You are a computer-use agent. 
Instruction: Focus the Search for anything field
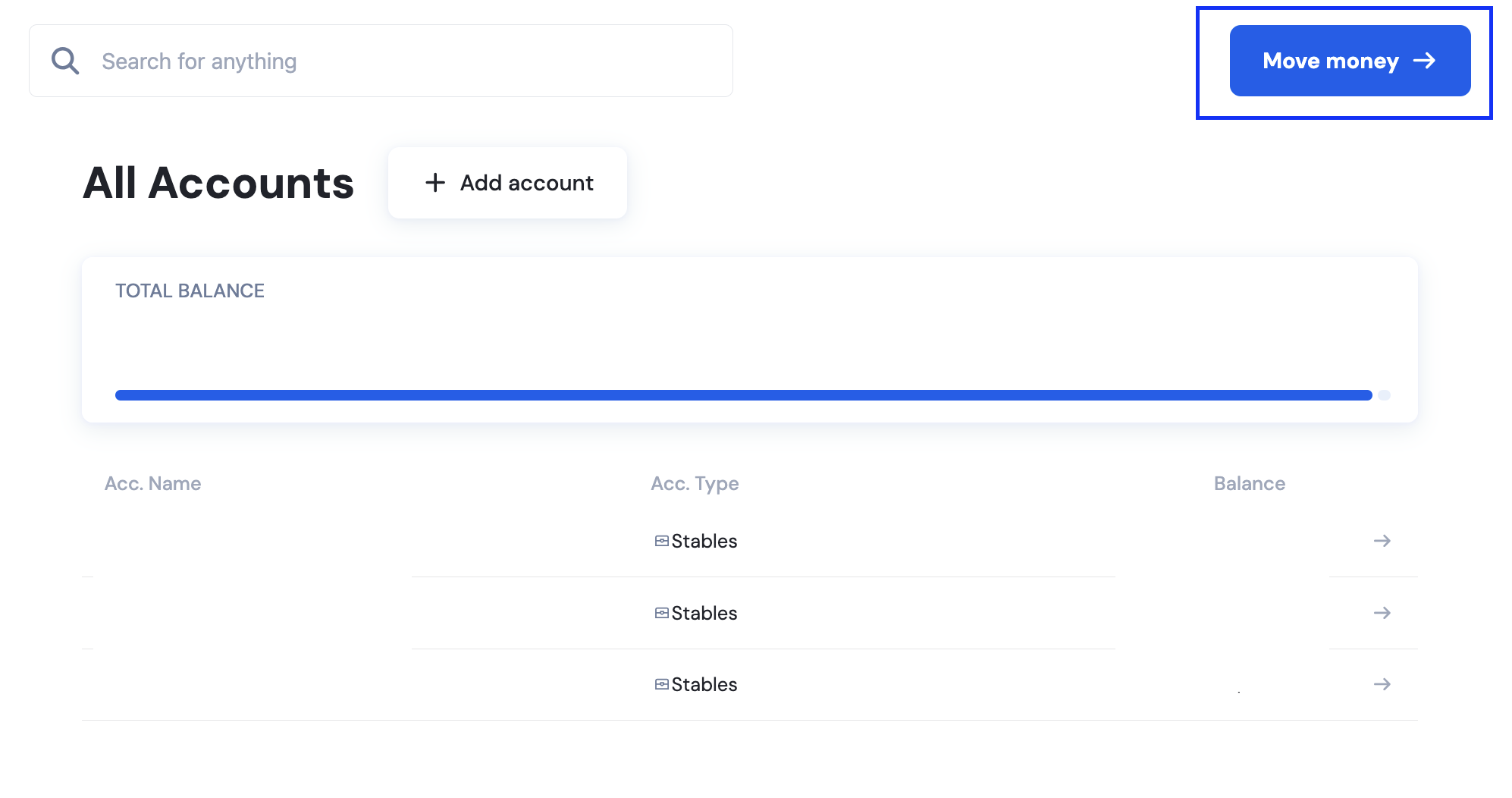pyautogui.click(x=381, y=61)
